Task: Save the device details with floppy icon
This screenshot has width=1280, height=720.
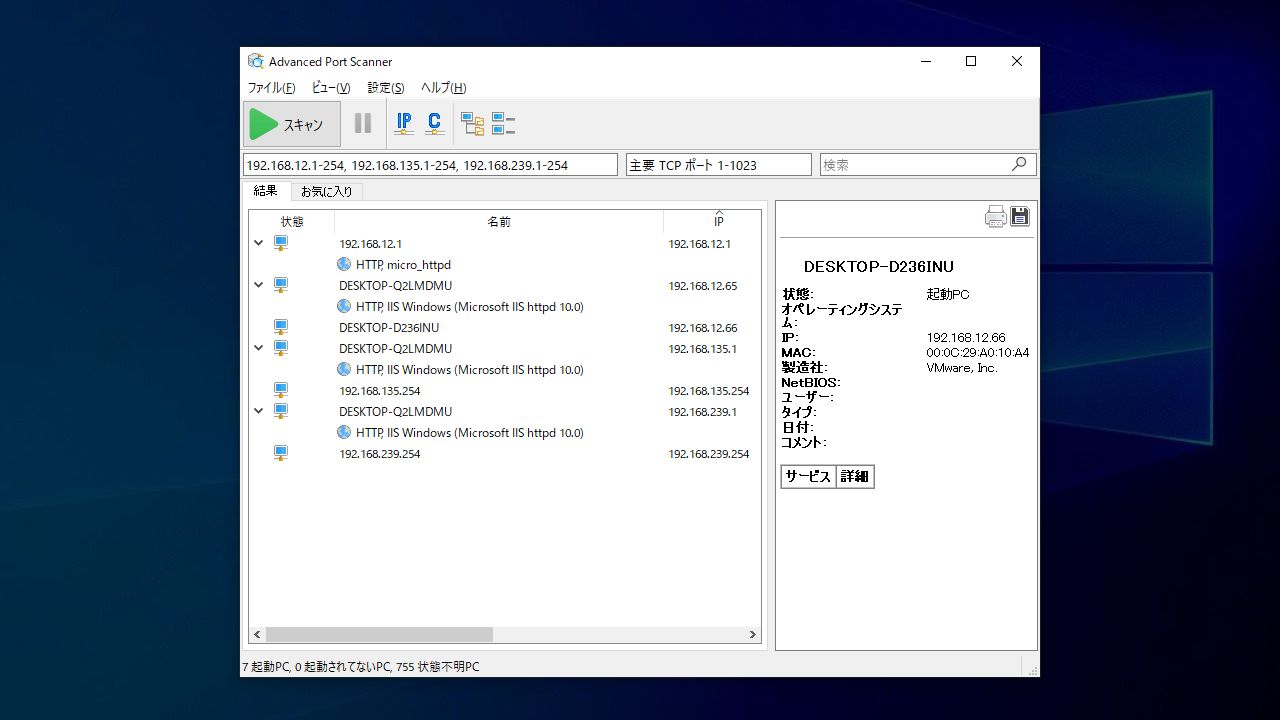Action: coord(1020,216)
